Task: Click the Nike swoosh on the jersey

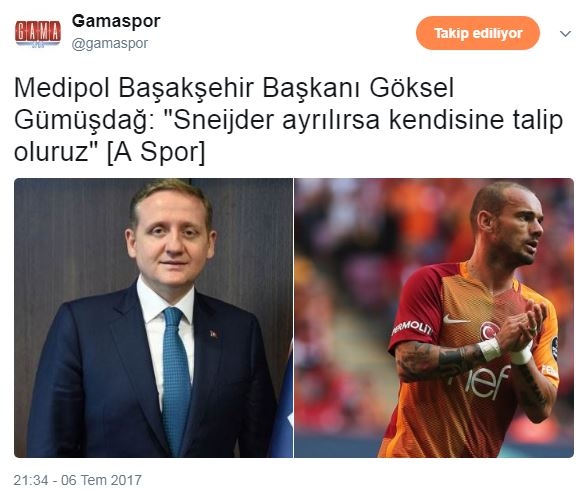Action: point(456,319)
